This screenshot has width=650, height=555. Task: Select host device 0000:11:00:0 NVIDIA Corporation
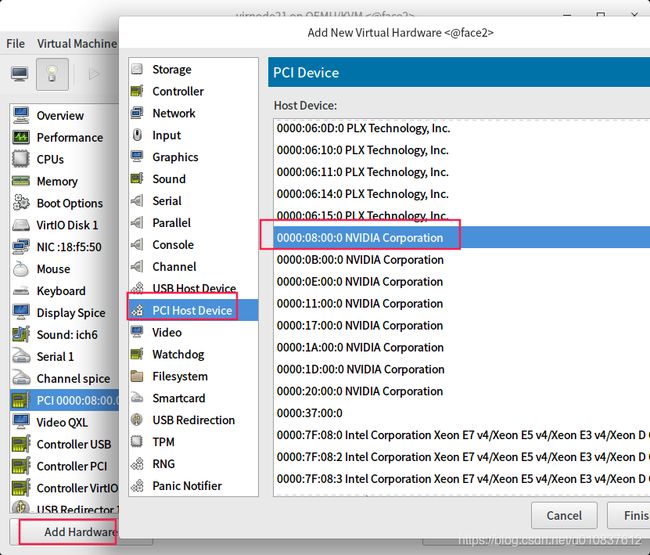[x=461, y=303]
